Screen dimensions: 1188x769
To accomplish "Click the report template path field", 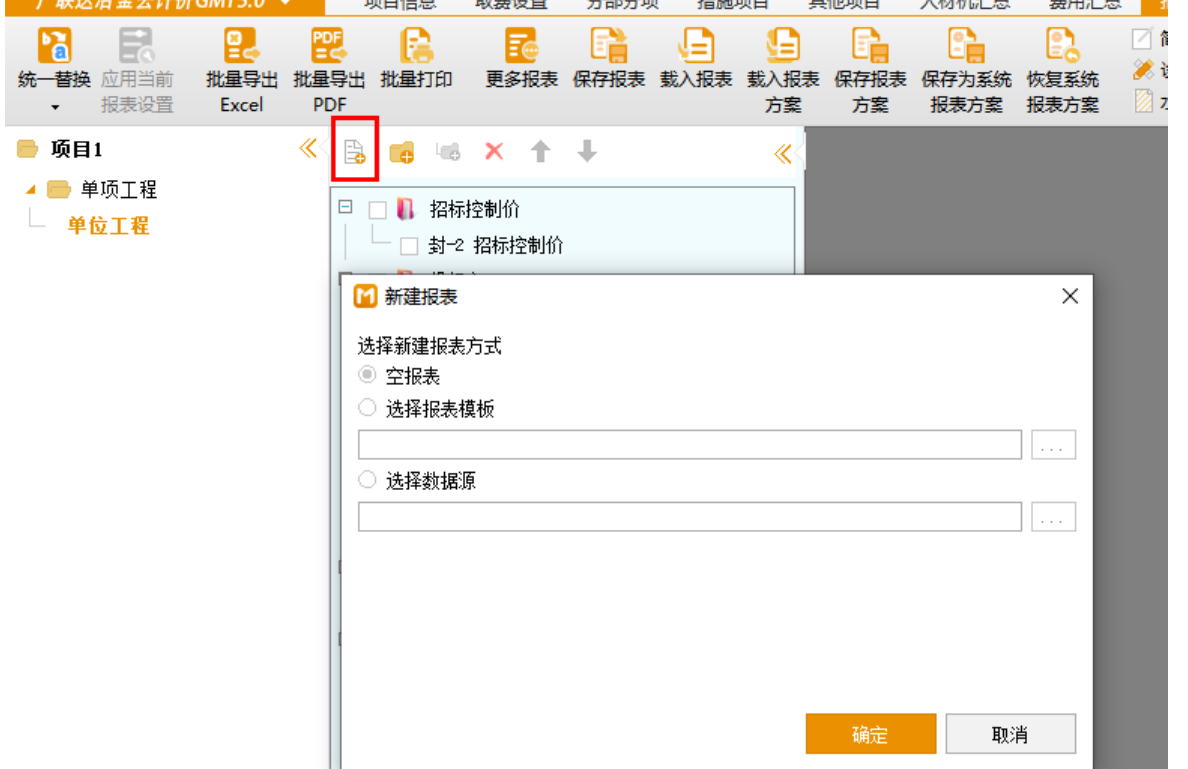I will 689,445.
